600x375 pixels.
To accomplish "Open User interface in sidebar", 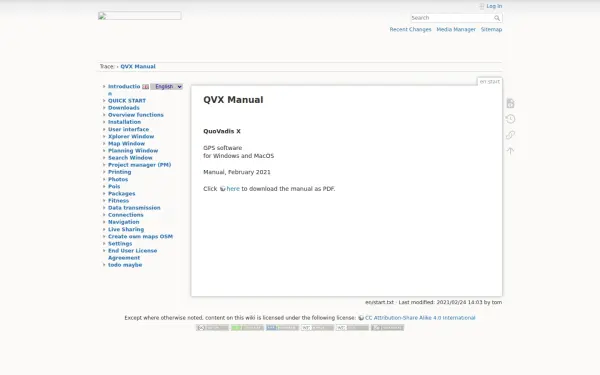I will point(128,129).
